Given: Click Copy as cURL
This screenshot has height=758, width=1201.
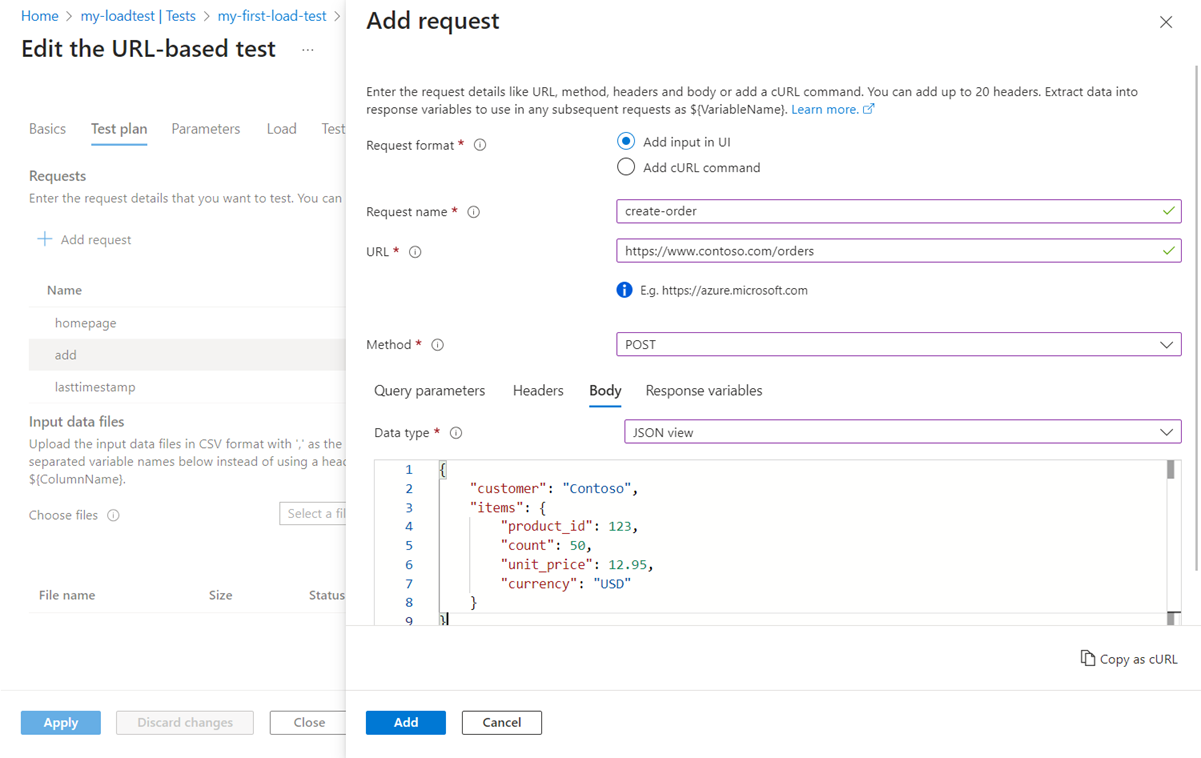Looking at the screenshot, I should pyautogui.click(x=1129, y=659).
